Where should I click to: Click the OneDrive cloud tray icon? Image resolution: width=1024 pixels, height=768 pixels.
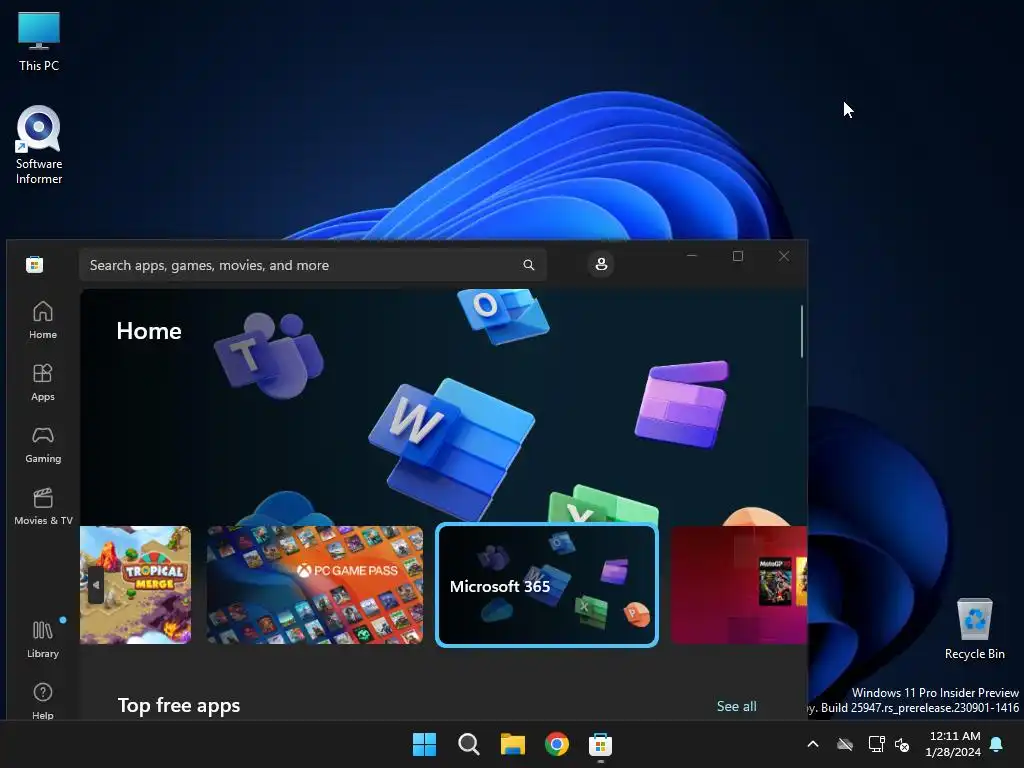(x=845, y=744)
